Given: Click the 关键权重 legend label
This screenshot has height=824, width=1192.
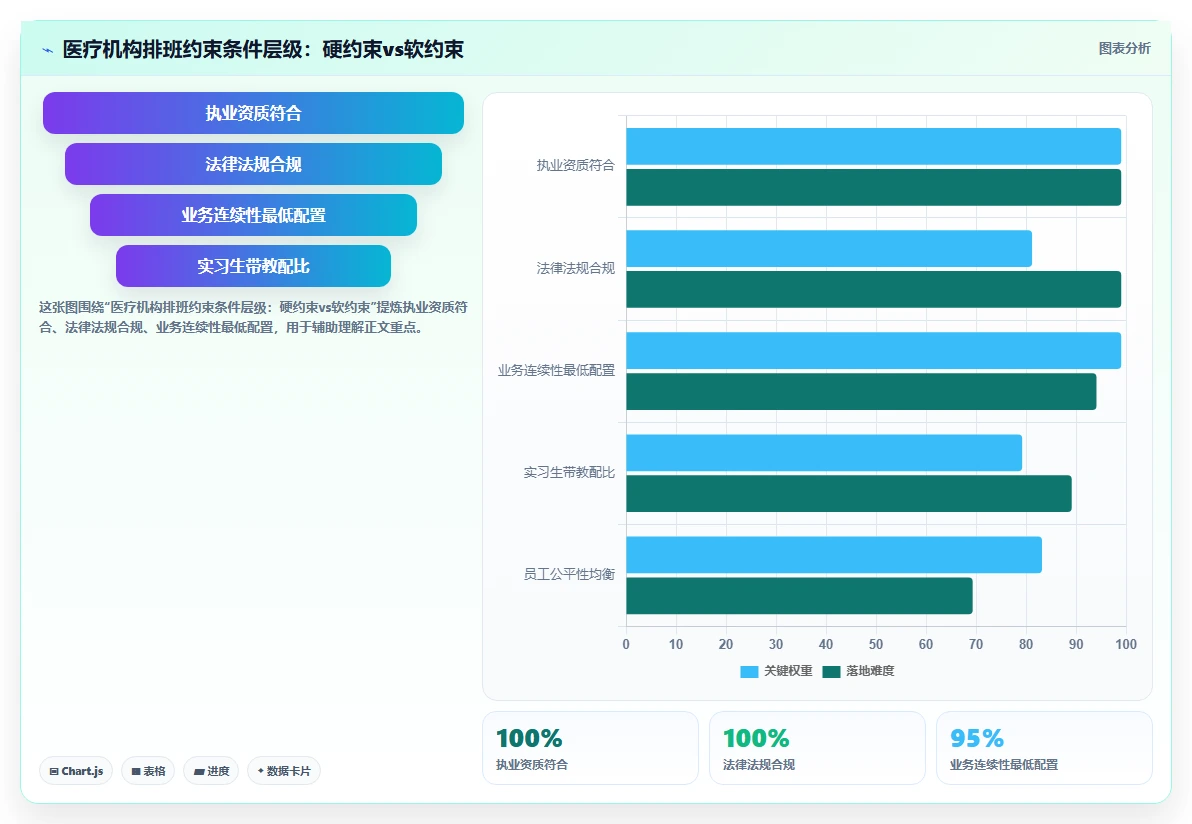Looking at the screenshot, I should pyautogui.click(x=788, y=671).
